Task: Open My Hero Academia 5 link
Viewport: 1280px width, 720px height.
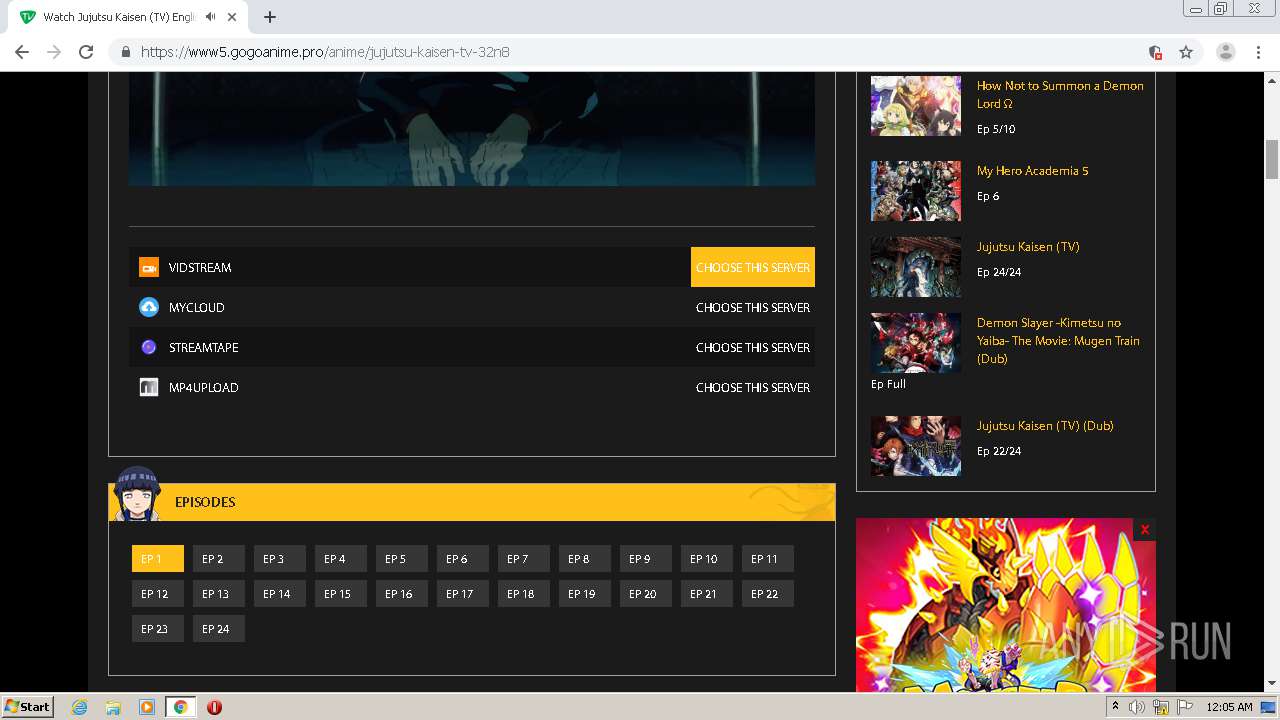Action: (x=1033, y=171)
